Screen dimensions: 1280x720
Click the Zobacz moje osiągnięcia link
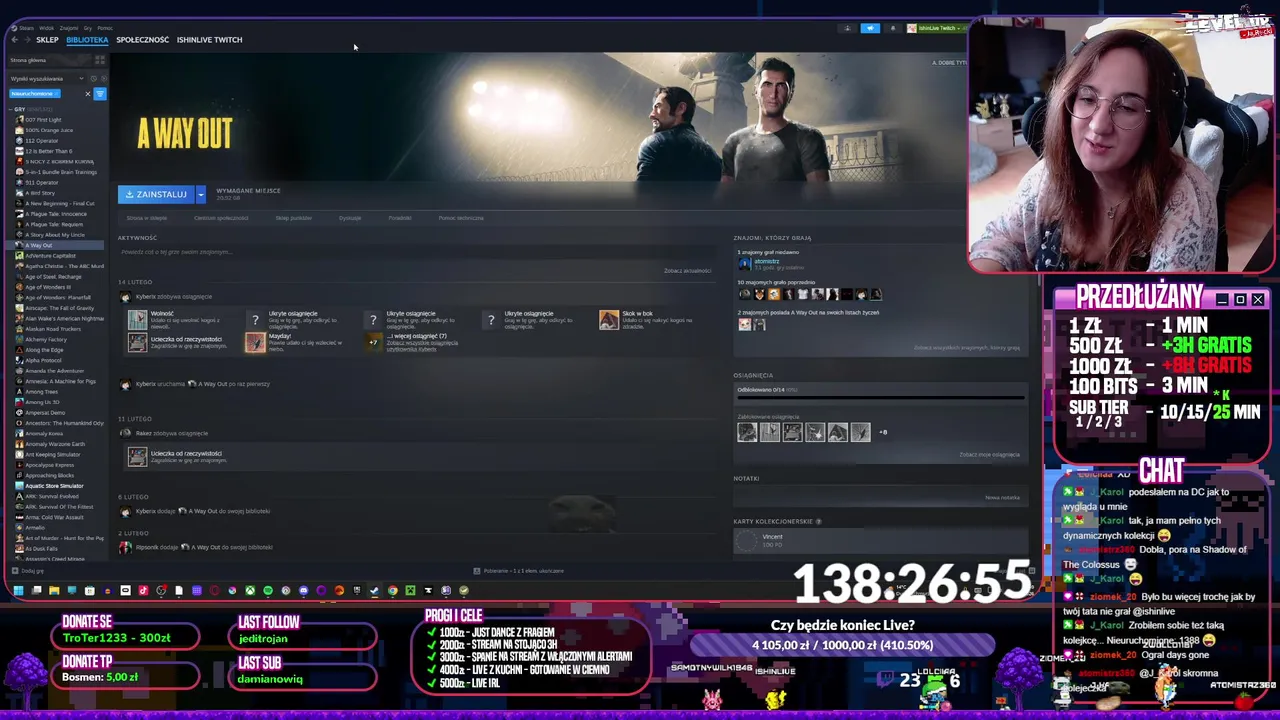click(990, 455)
